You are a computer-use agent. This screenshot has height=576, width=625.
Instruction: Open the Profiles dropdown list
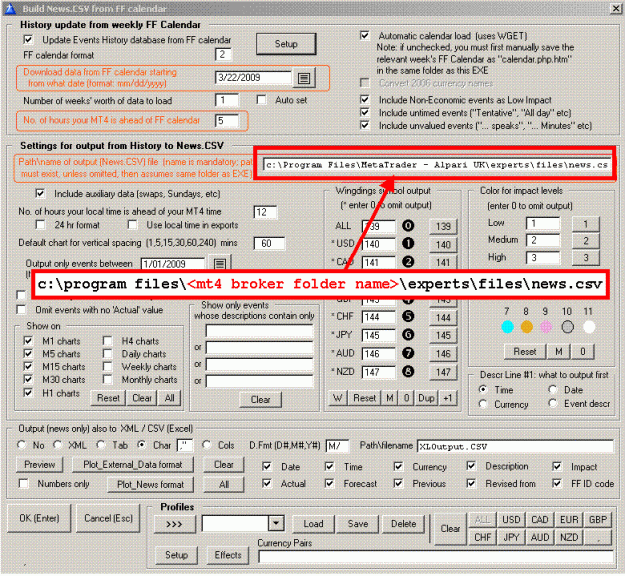(x=276, y=523)
